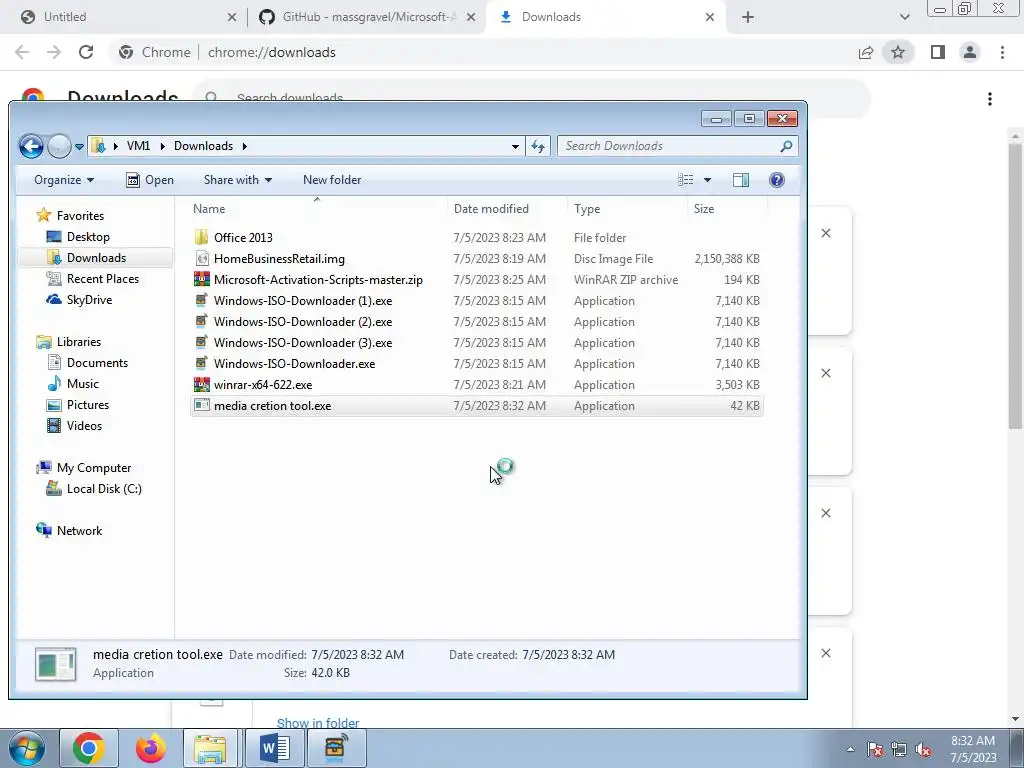
Task: Expand arrow after Downloads breadcrumb
Action: pos(245,146)
